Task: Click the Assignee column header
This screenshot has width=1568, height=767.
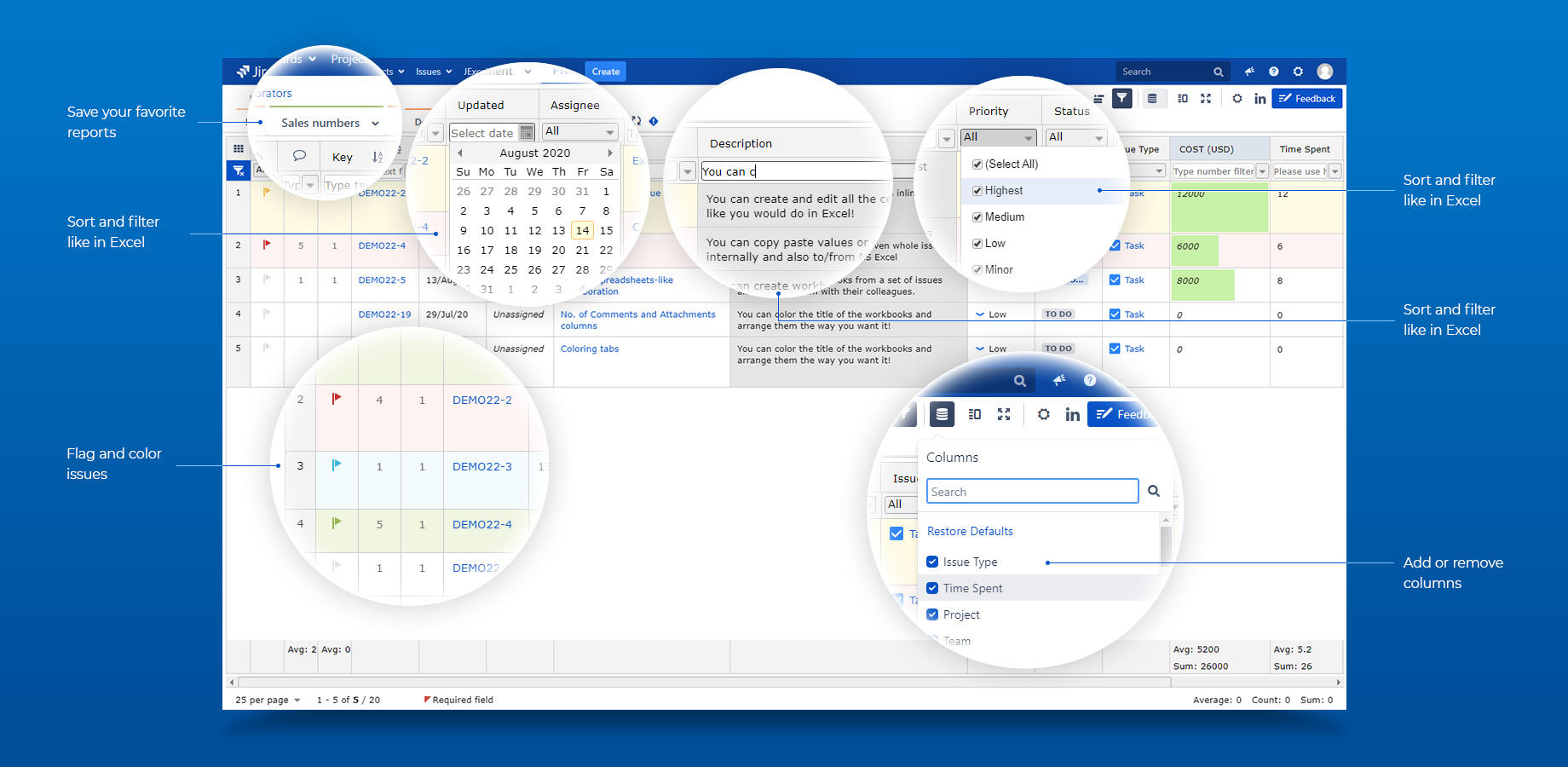Action: (x=575, y=106)
